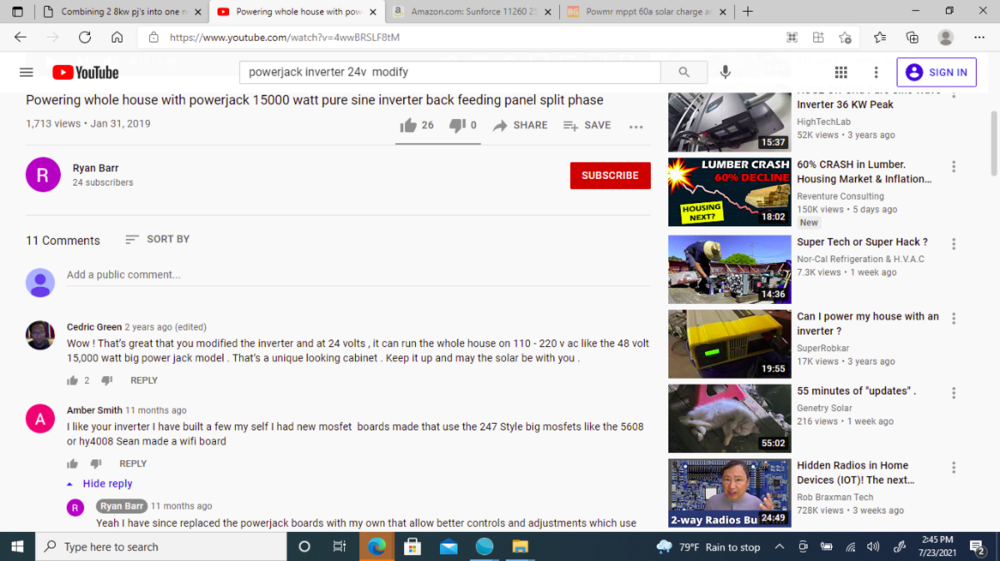Go to the YouTube home logo
Viewport: 1000px width, 561px height.
pos(85,73)
